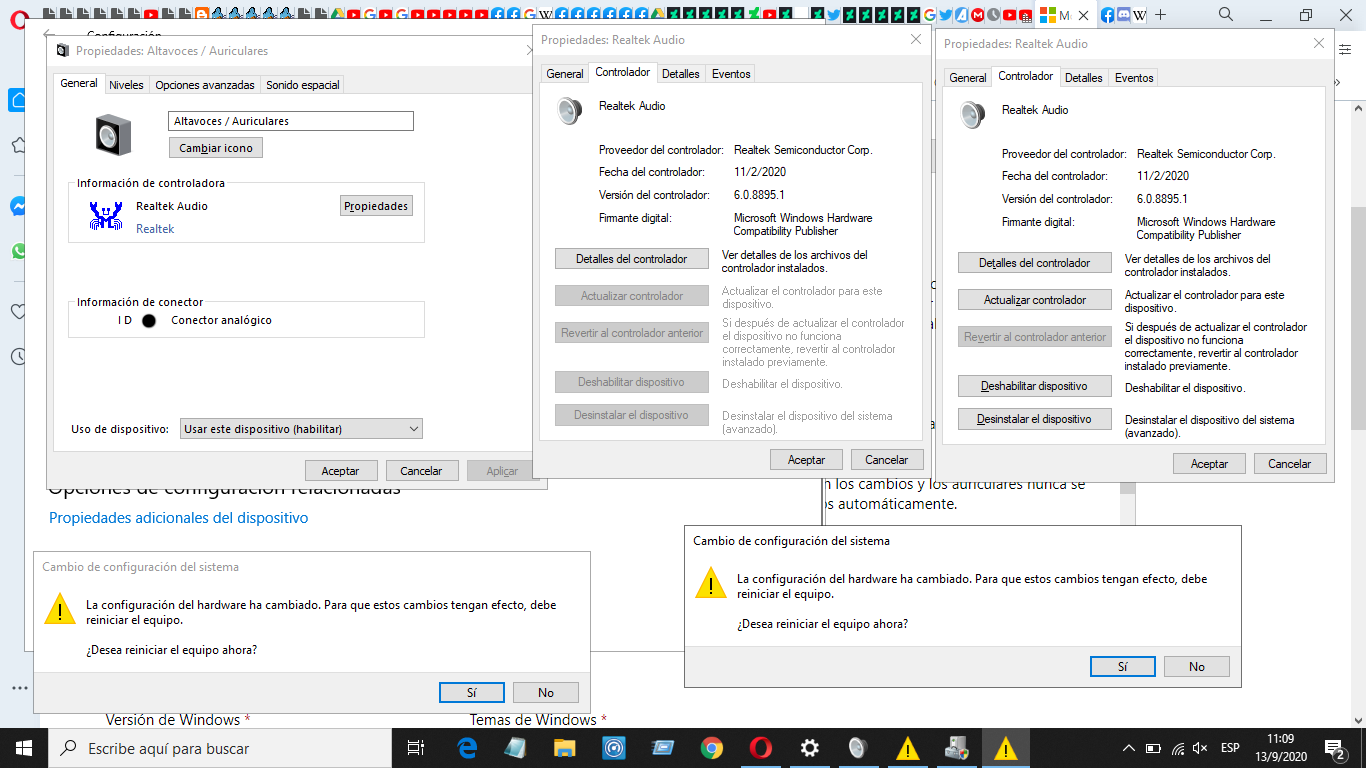Open WhatsApp in the Opera sidebar

click(x=19, y=251)
